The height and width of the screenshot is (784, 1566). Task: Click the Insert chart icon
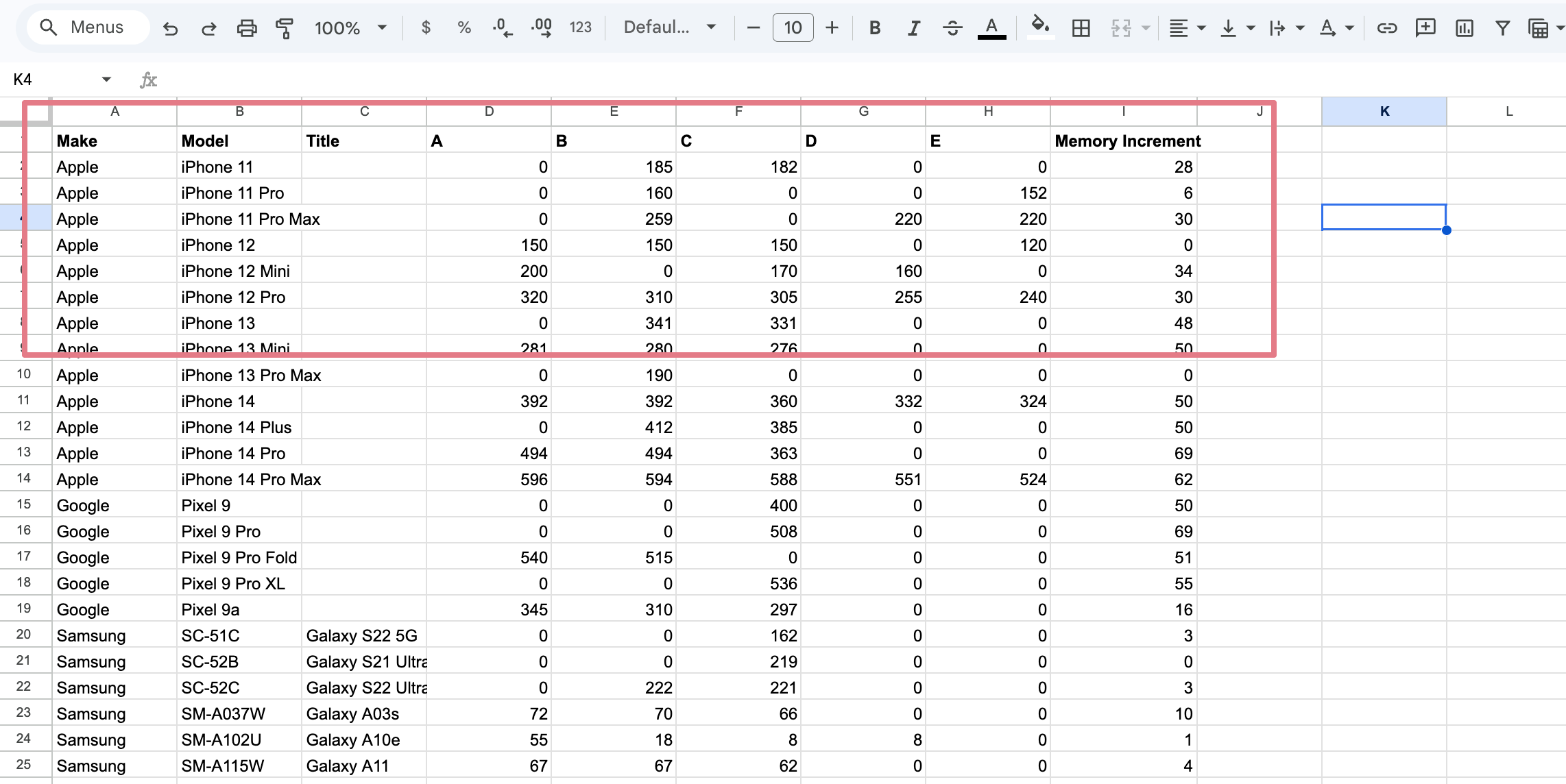[1465, 27]
